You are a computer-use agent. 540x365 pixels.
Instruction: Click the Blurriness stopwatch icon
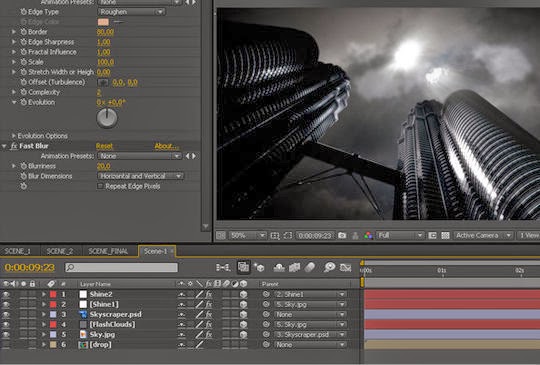pos(23,166)
